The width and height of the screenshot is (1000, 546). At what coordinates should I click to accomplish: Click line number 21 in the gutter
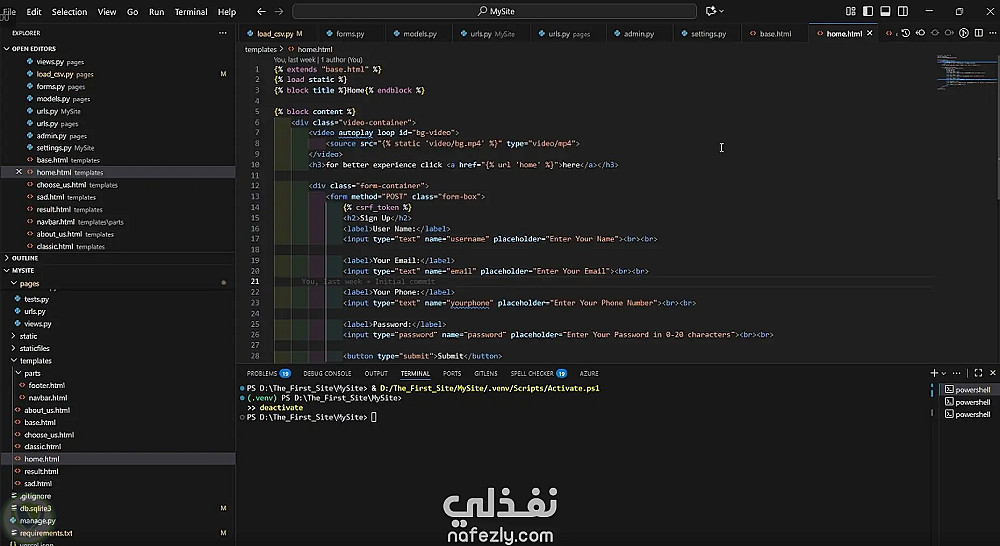tap(255, 281)
